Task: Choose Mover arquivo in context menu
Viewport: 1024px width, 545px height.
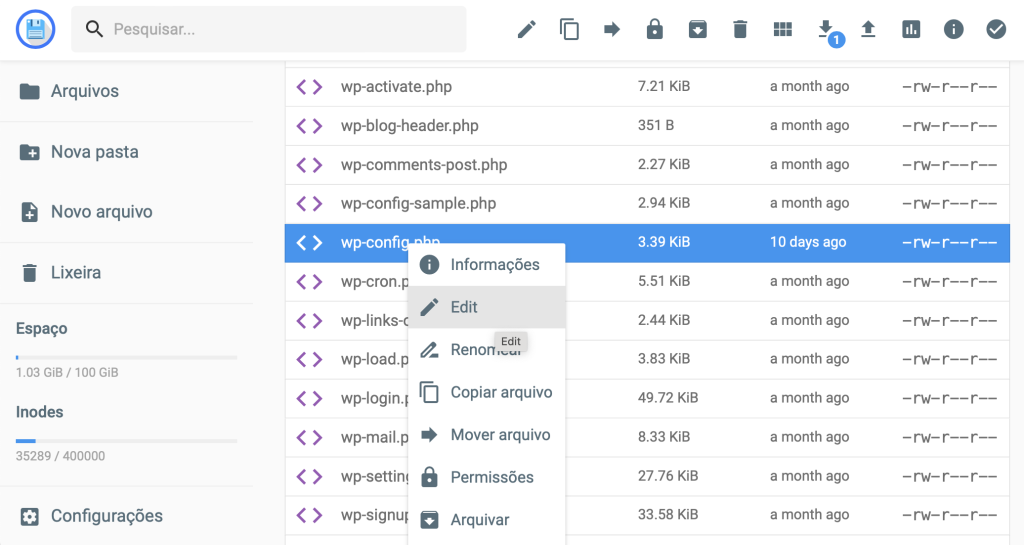Action: (487, 435)
